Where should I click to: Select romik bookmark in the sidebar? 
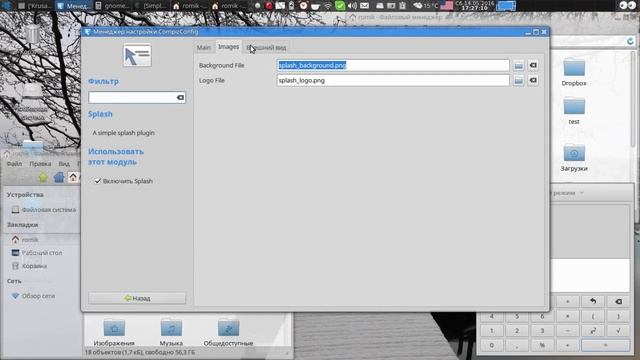pos(25,240)
